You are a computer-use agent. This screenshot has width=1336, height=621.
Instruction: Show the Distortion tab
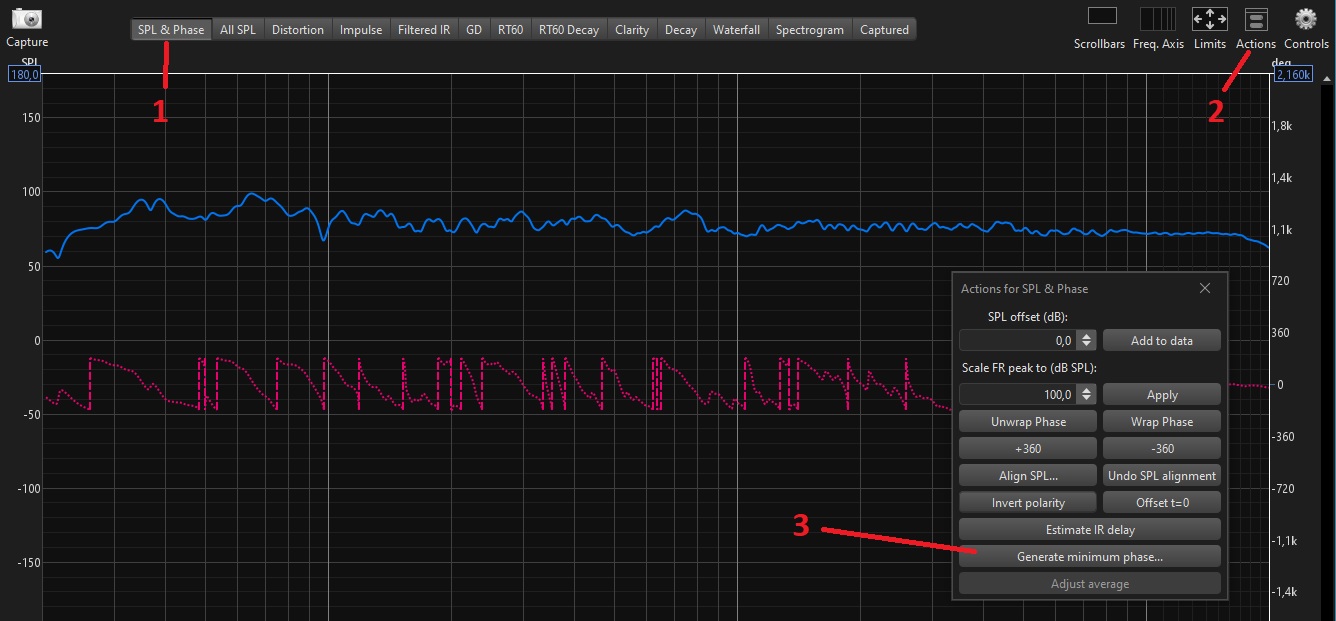point(298,30)
